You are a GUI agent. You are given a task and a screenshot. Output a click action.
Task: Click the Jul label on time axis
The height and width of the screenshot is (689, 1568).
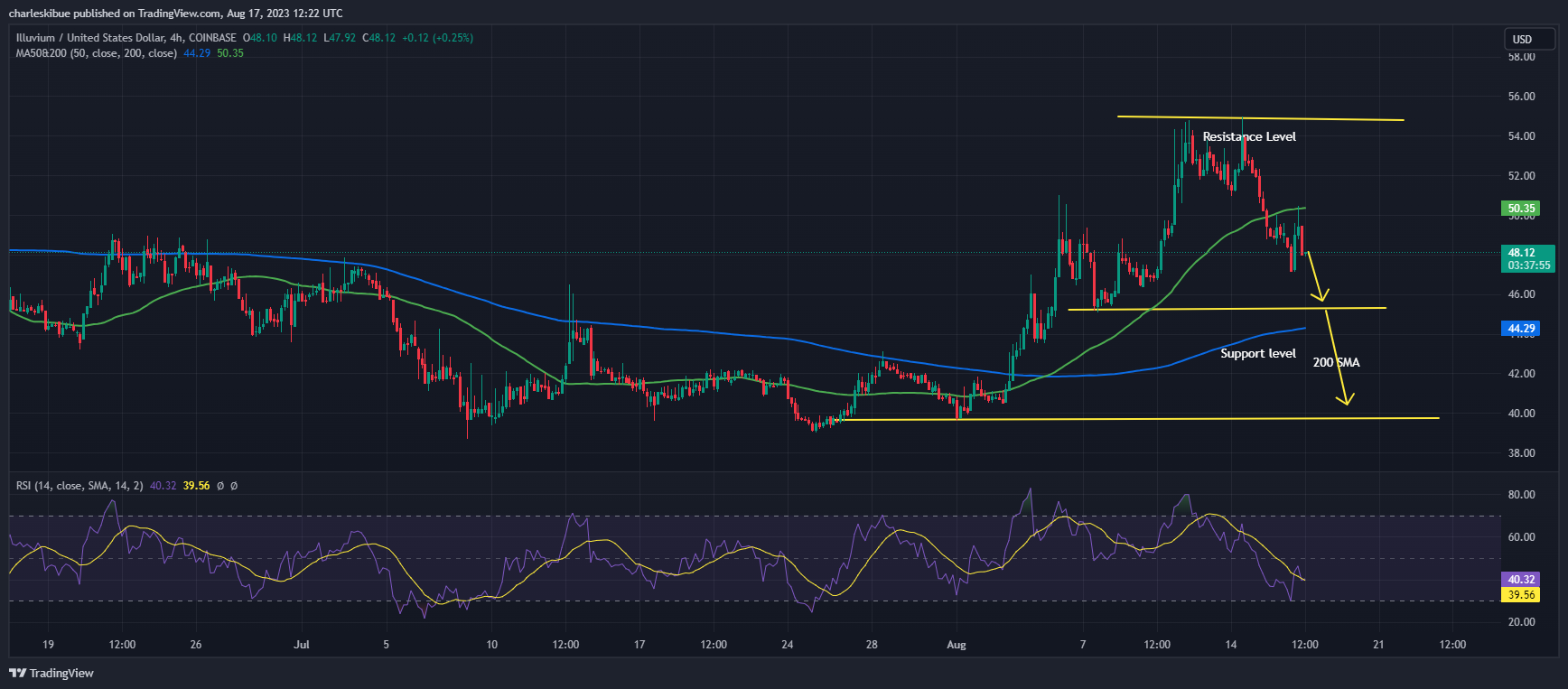click(302, 645)
